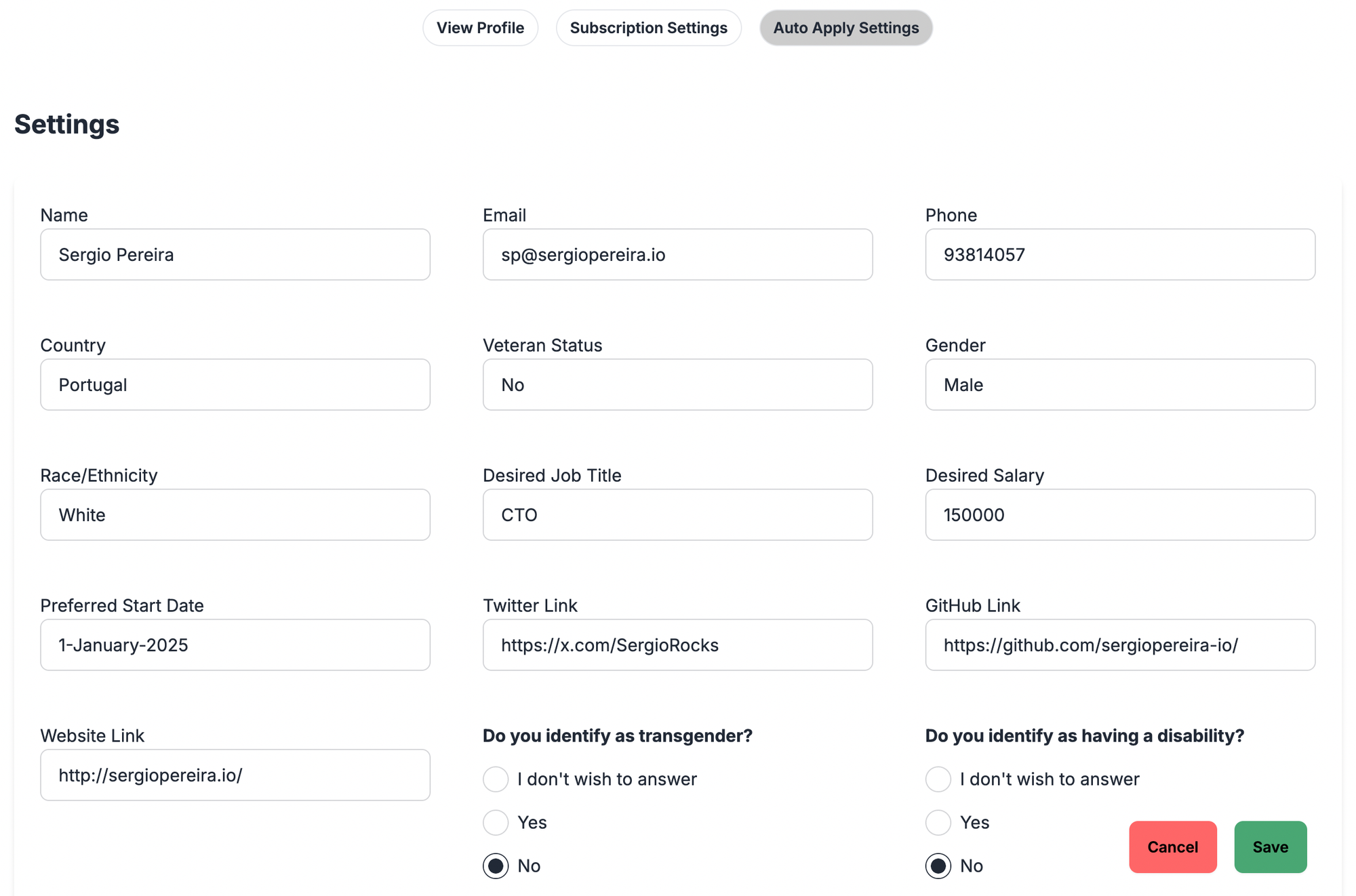Select No under transgender question
The image size is (1356, 896).
pos(496,866)
